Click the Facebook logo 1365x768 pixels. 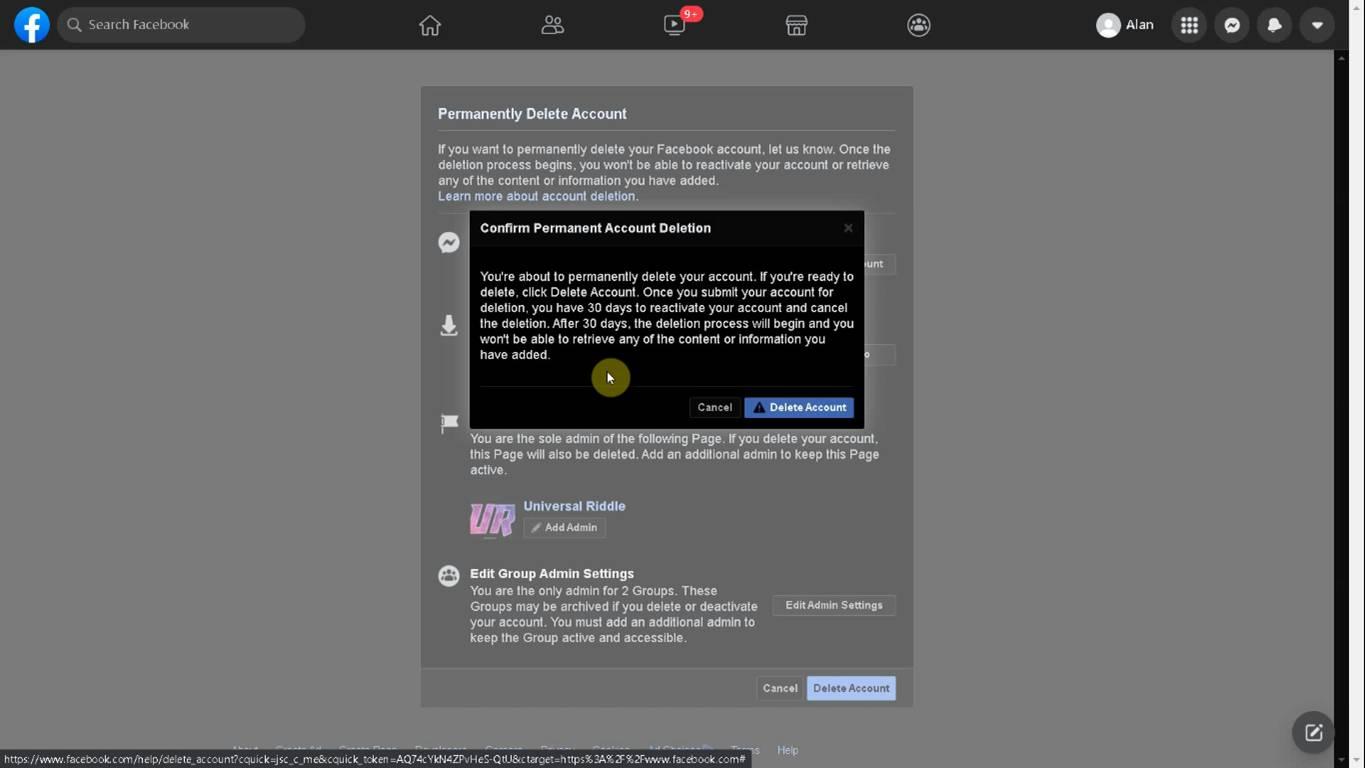[31, 24]
